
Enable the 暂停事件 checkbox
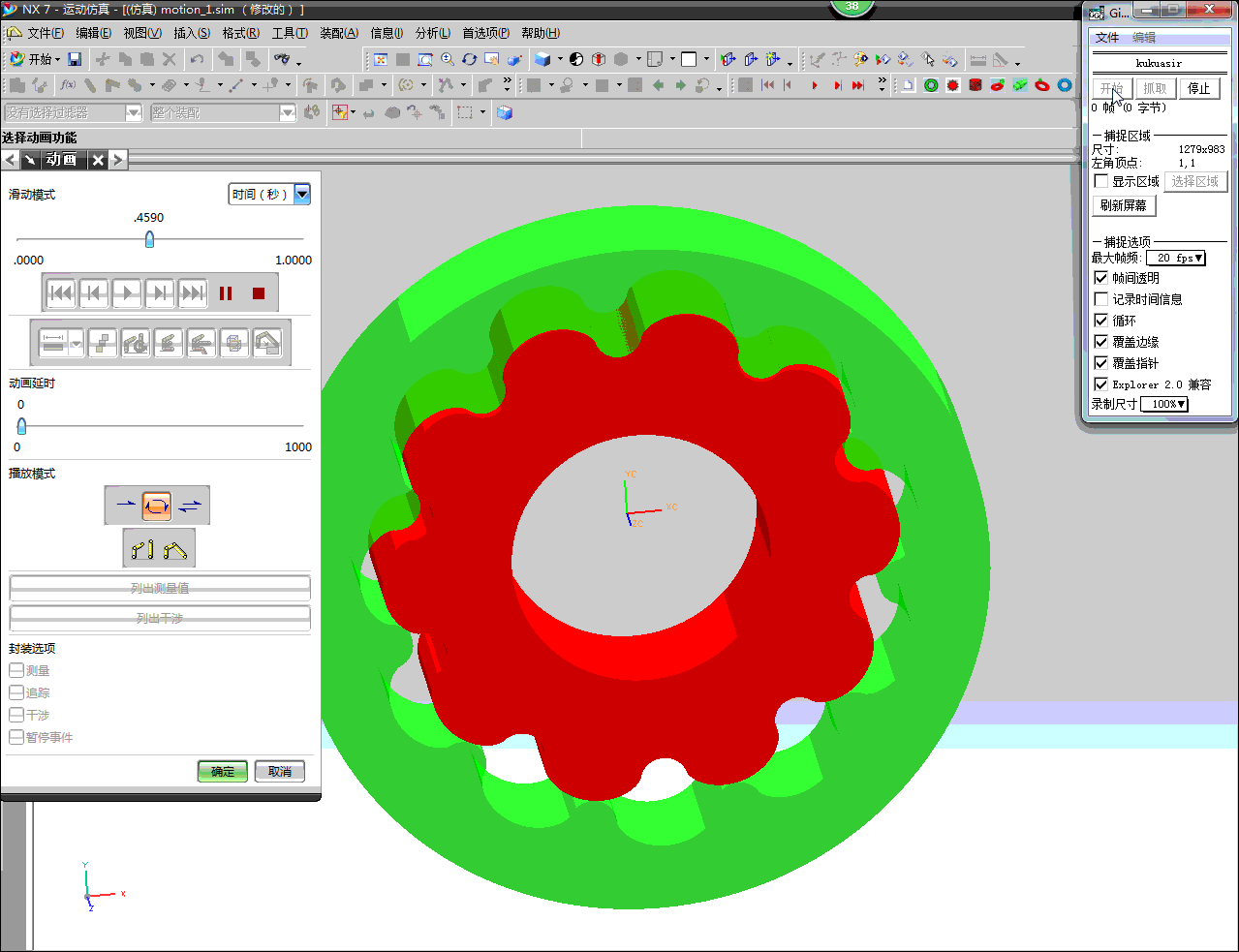15,737
